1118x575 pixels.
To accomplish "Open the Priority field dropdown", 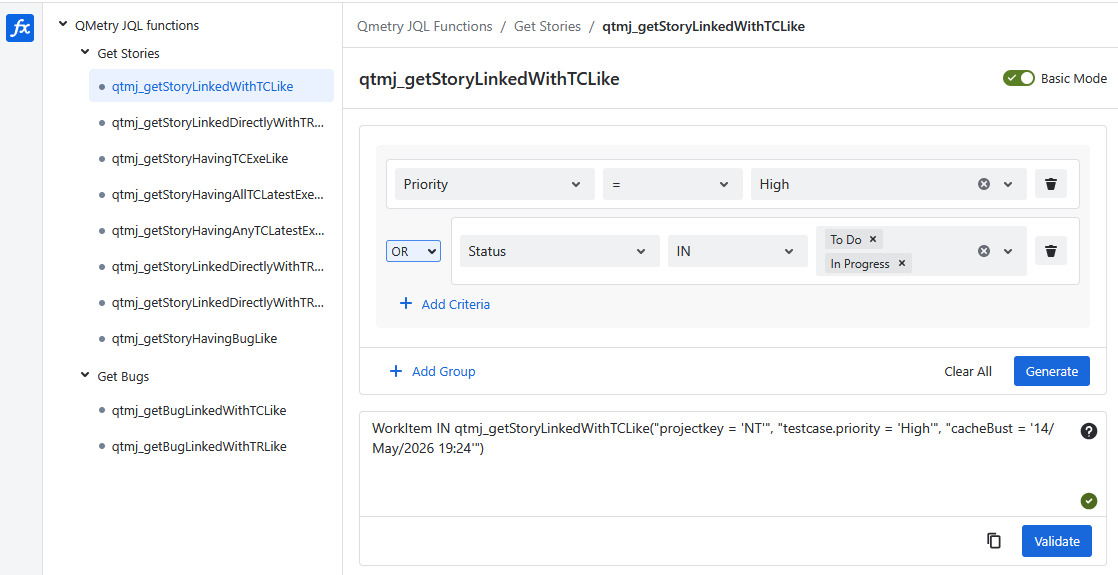I will [494, 184].
